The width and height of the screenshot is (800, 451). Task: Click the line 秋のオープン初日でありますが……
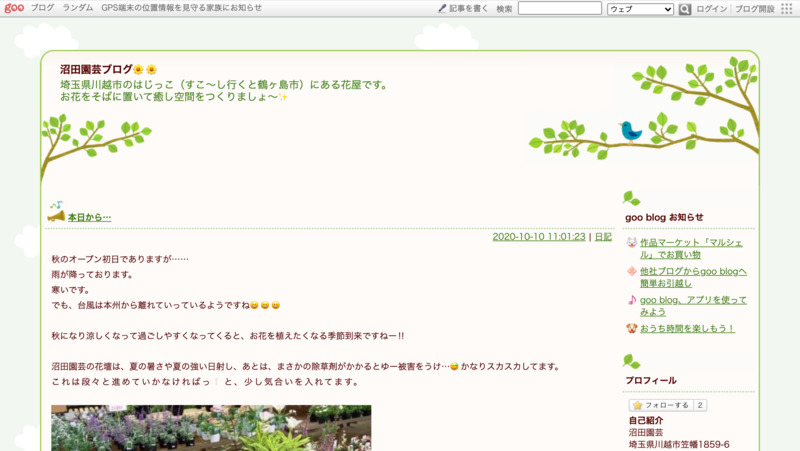tap(120, 259)
